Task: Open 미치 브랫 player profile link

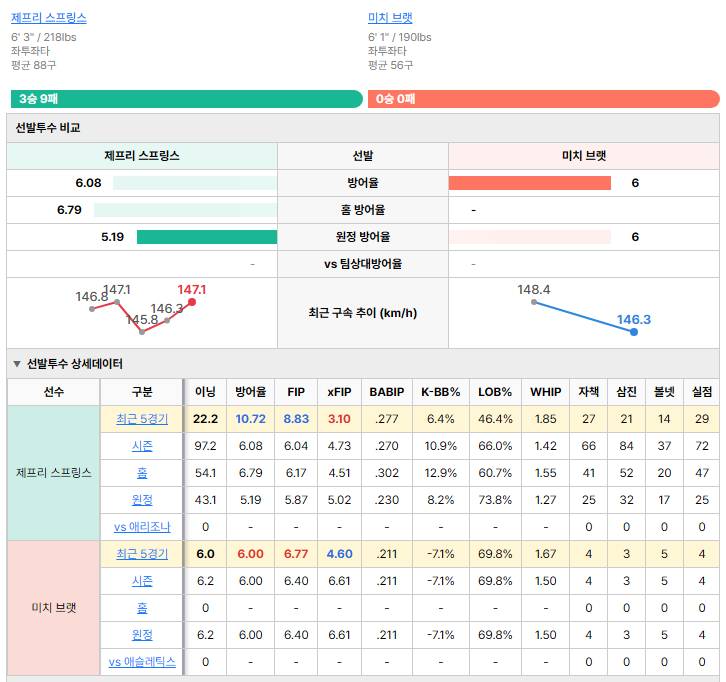Action: 390,18
